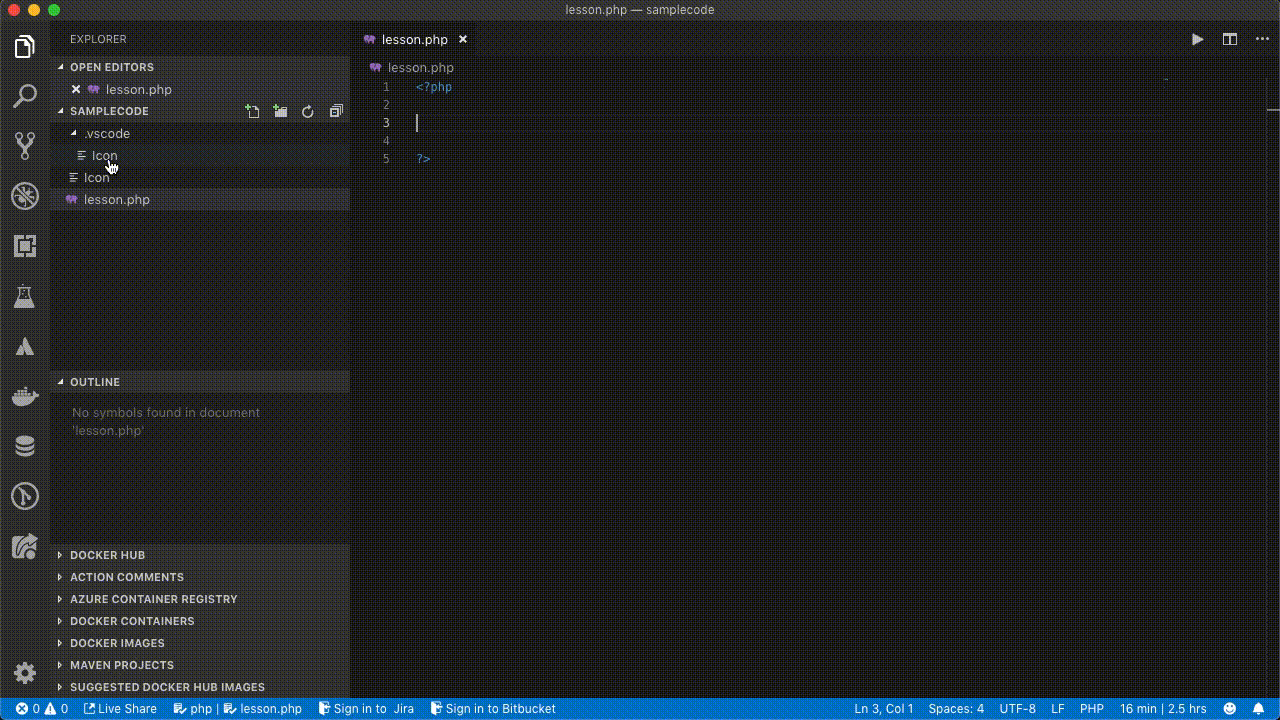Open the editor More Actions ellipsis
The image size is (1280, 720).
pyautogui.click(x=1261, y=39)
